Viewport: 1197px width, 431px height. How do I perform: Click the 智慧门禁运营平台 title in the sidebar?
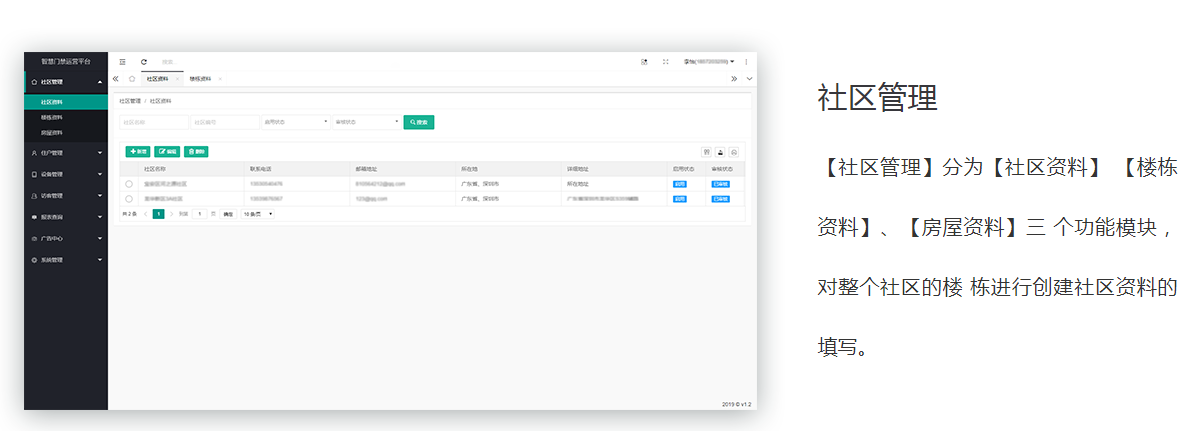(x=66, y=62)
